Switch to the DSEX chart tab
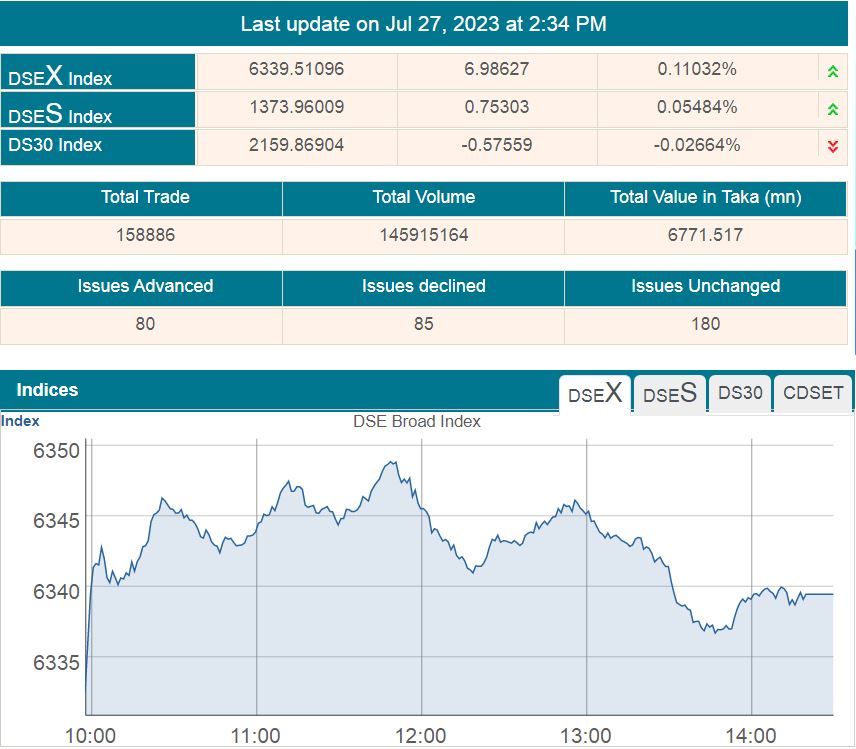The height and width of the screenshot is (749, 856). [x=594, y=393]
